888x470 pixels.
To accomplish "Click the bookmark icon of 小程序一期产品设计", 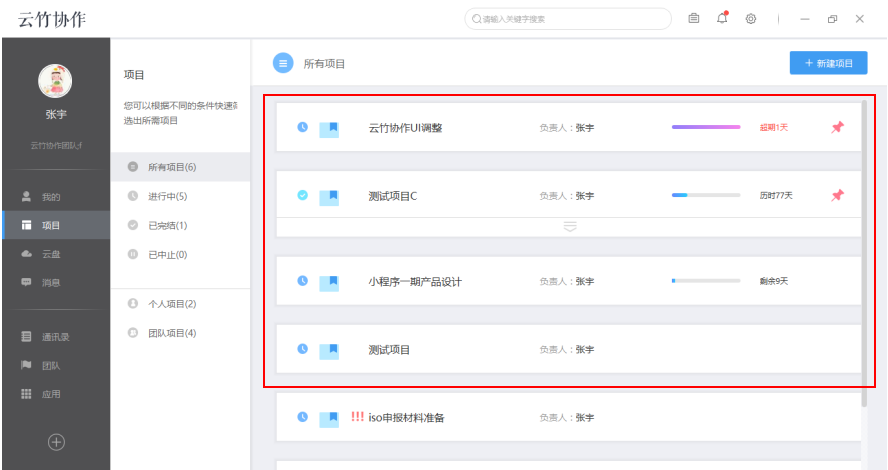I will [x=329, y=282].
